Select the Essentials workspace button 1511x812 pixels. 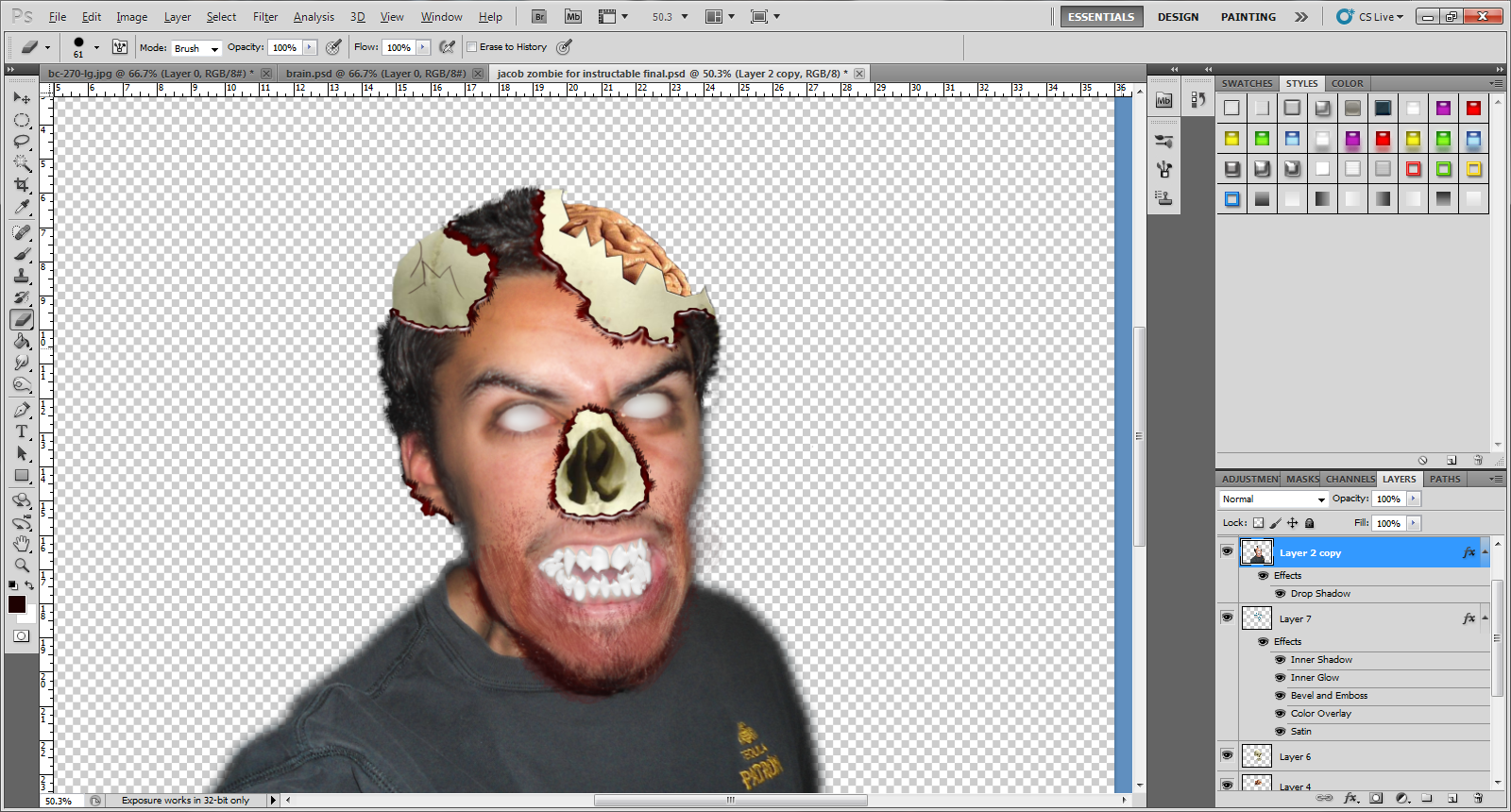coord(1101,17)
